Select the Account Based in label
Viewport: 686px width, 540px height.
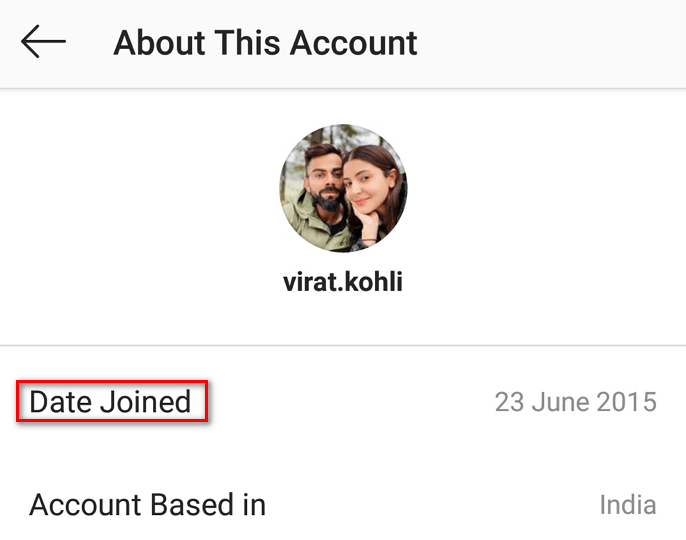[147, 505]
